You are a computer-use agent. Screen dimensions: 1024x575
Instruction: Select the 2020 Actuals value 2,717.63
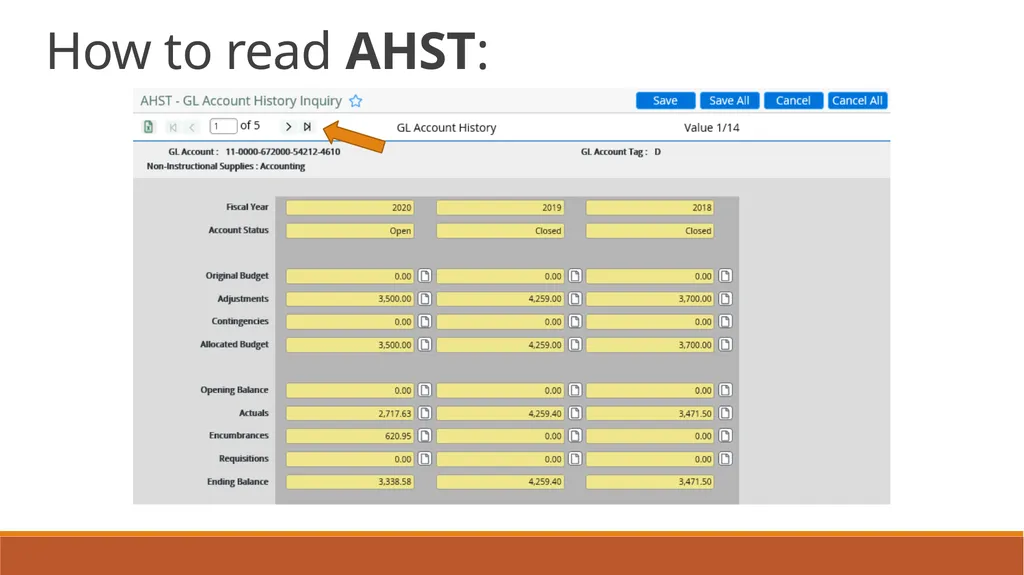tap(350, 413)
